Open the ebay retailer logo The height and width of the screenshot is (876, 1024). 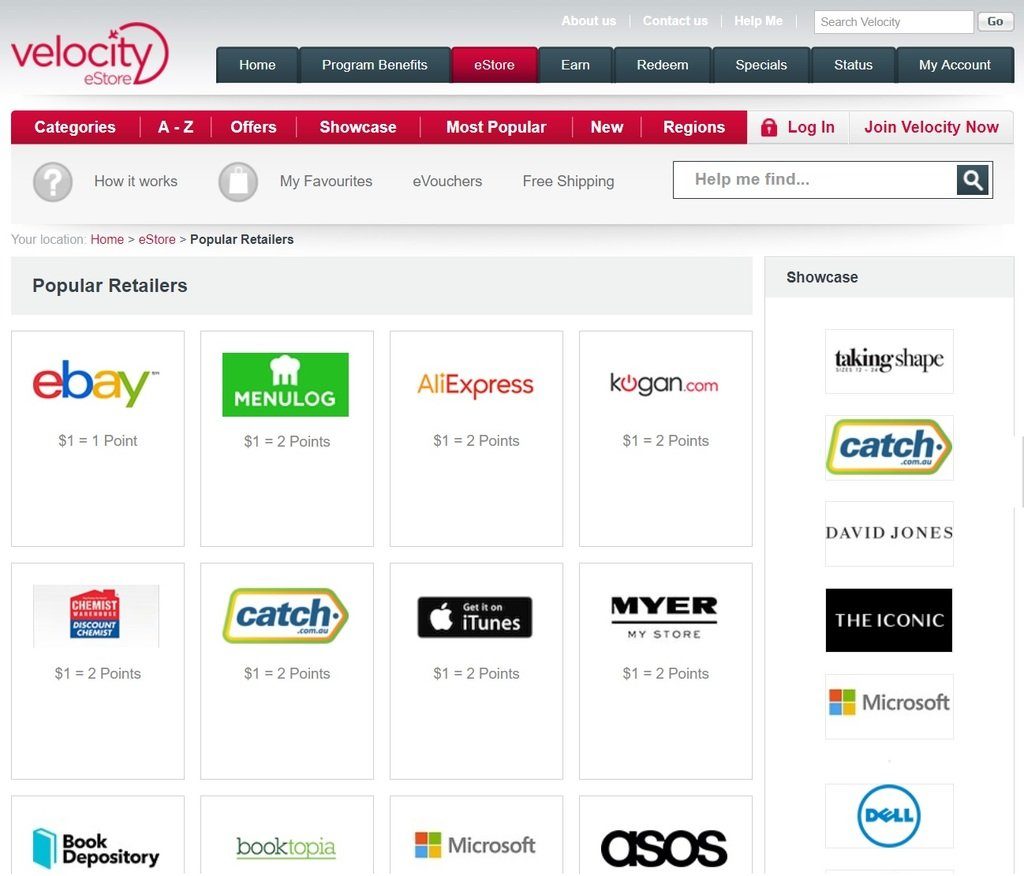click(x=96, y=384)
